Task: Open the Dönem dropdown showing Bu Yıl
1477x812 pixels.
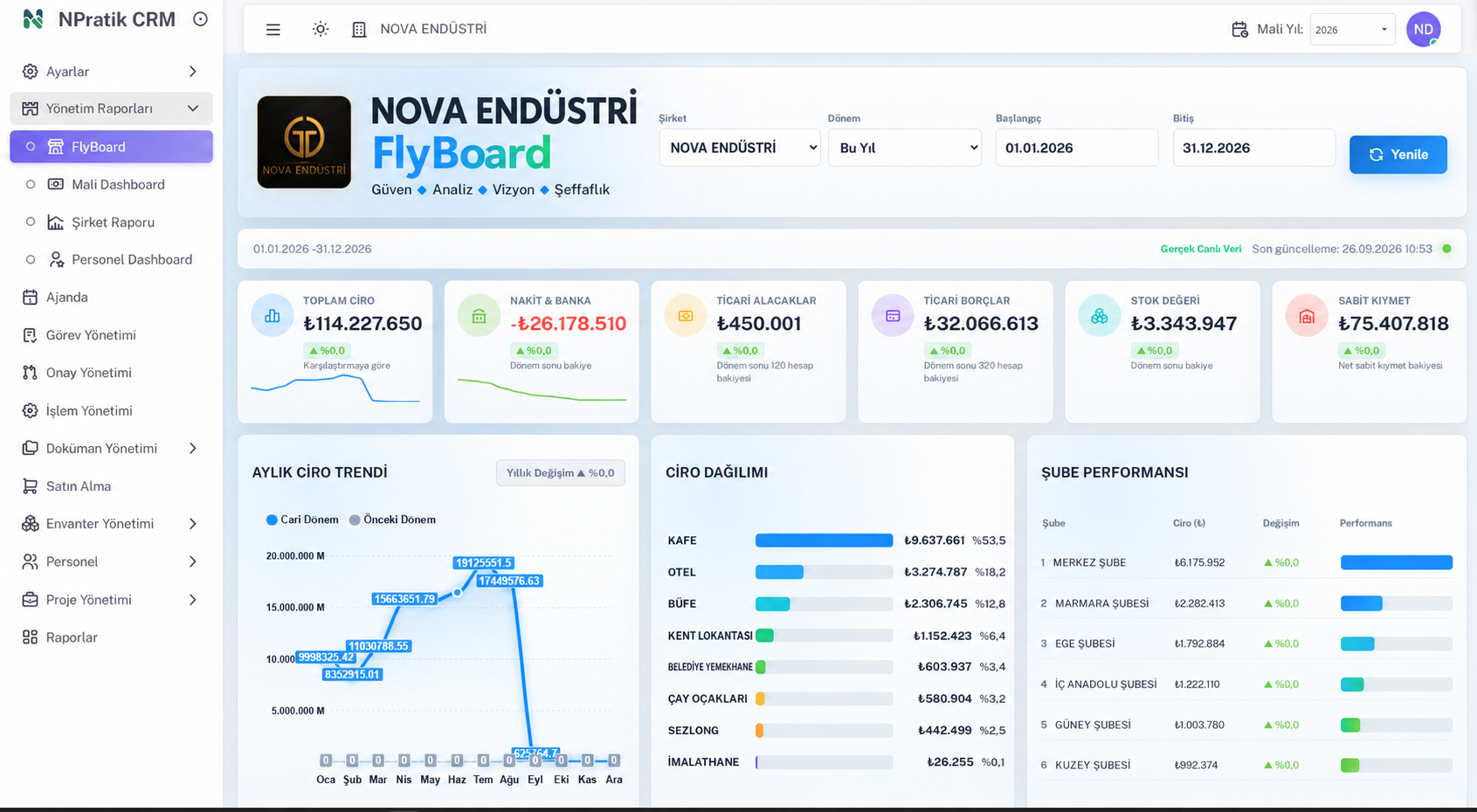Action: [x=905, y=148]
